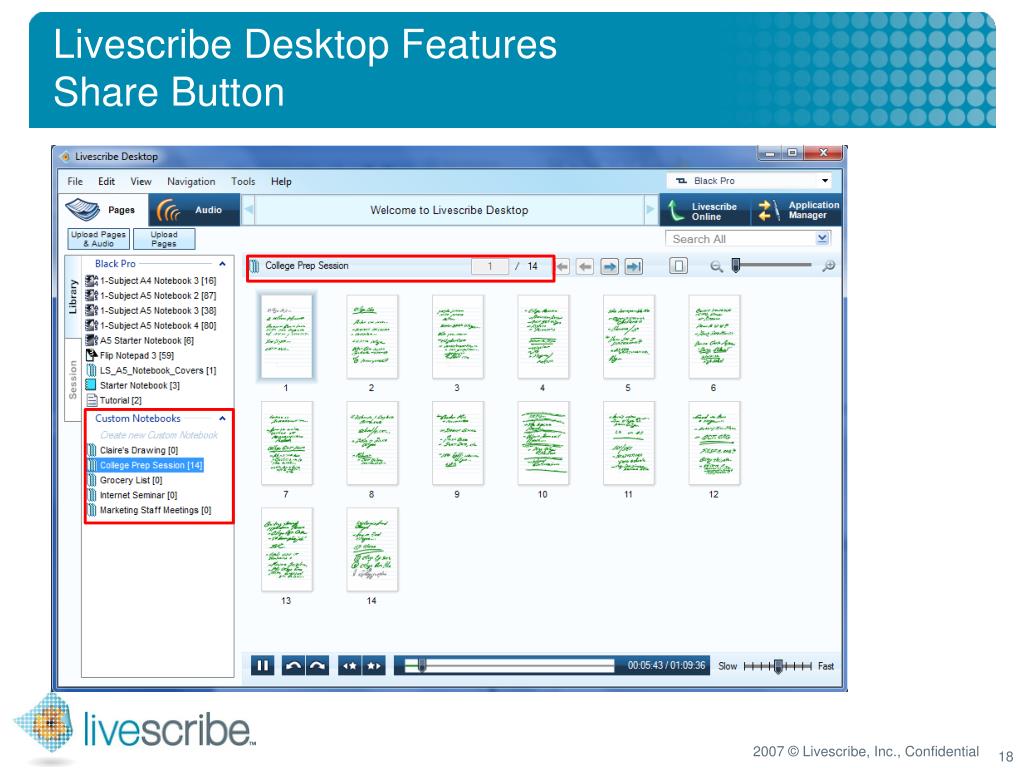Click the audio progress bar
Screen dimensions: 1024x768
click(509, 665)
